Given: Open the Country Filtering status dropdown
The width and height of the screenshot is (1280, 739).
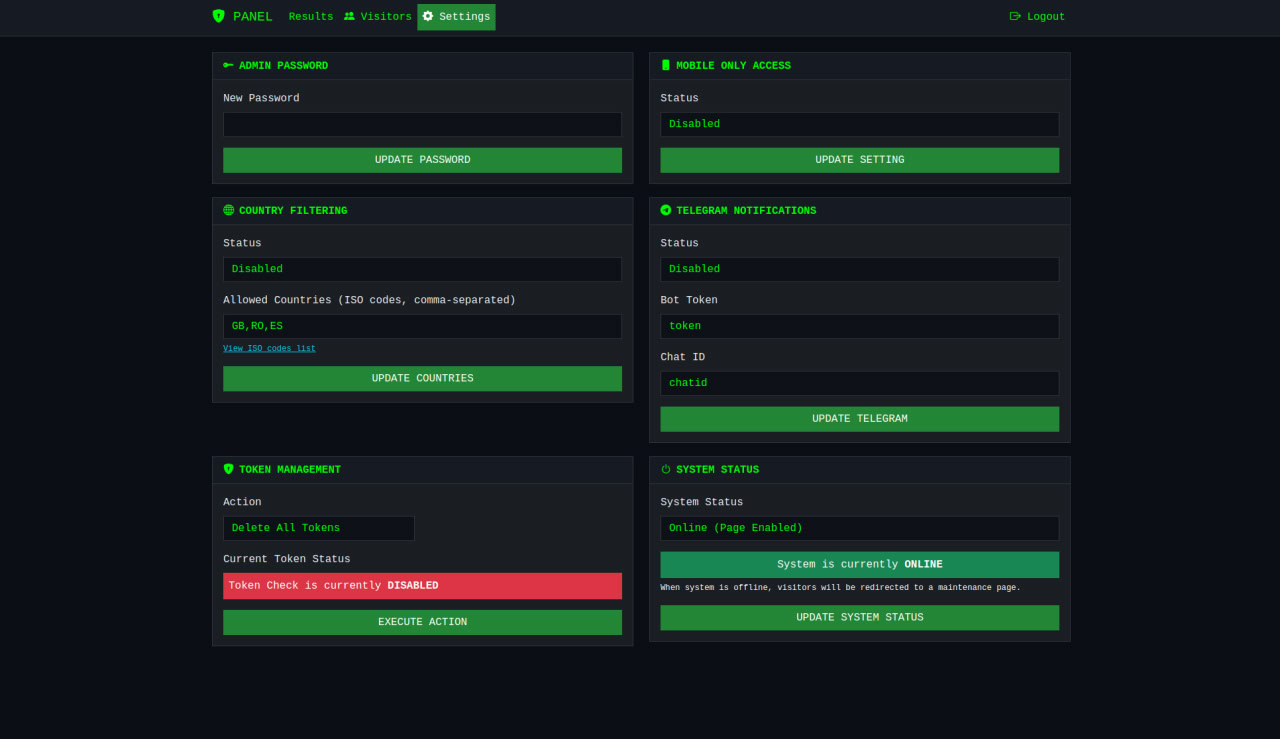Looking at the screenshot, I should pyautogui.click(x=422, y=269).
